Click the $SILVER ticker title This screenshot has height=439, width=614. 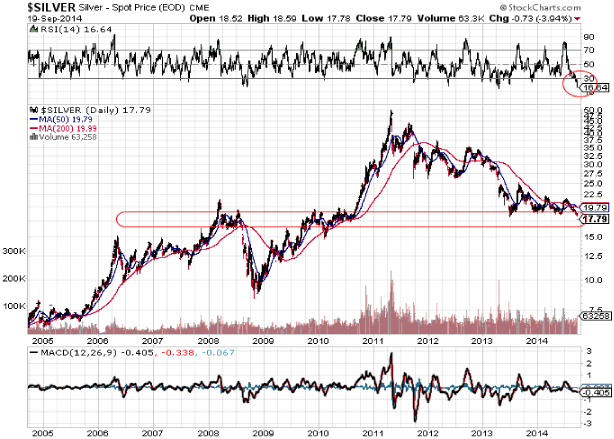[32, 7]
